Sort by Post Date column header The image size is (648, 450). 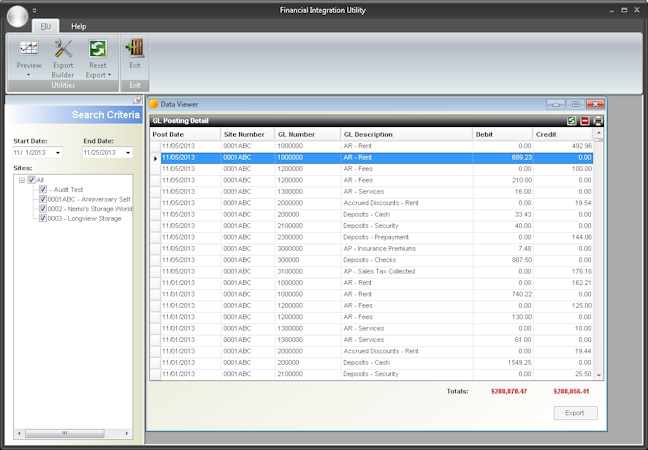(186, 134)
